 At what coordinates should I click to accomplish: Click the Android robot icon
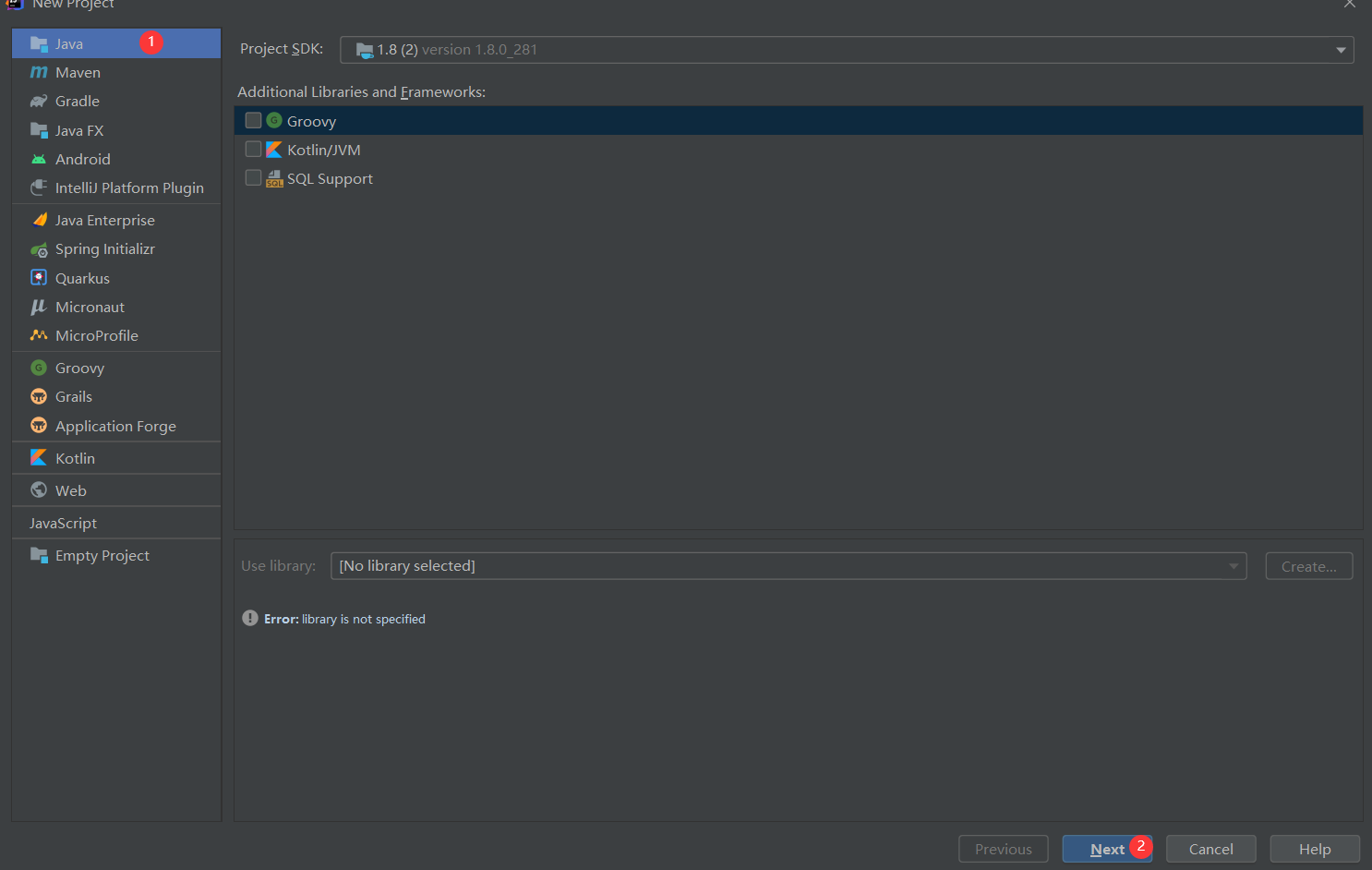pos(39,159)
